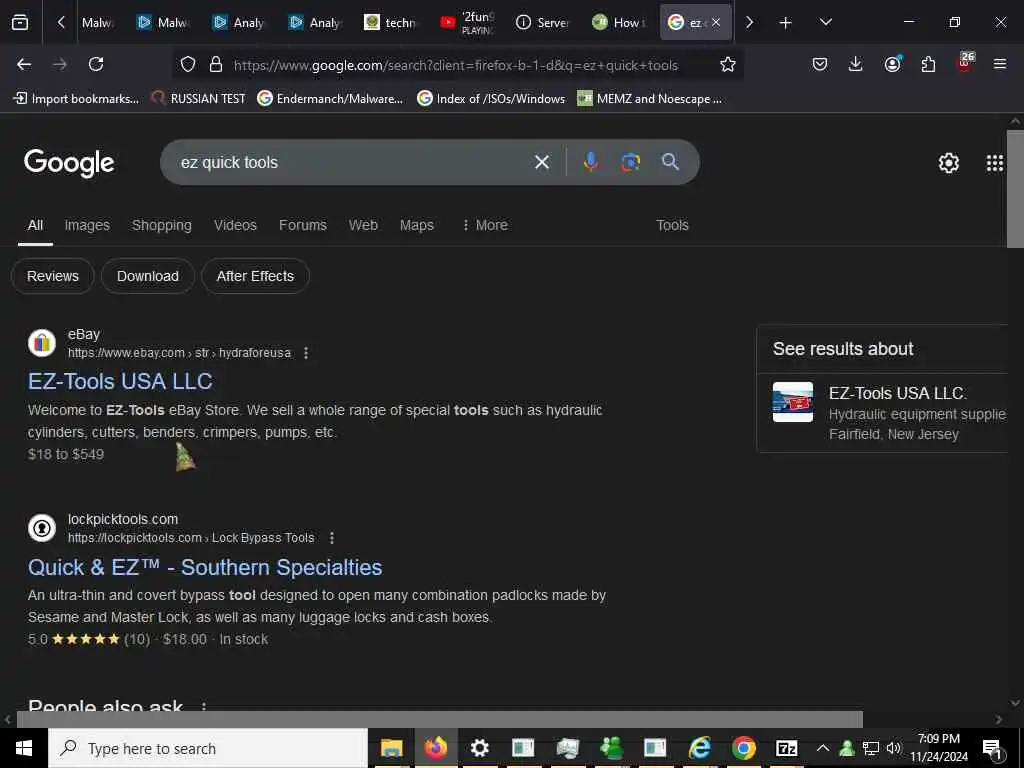Open File Explorer from taskbar
This screenshot has width=1024, height=768.
tap(392, 748)
